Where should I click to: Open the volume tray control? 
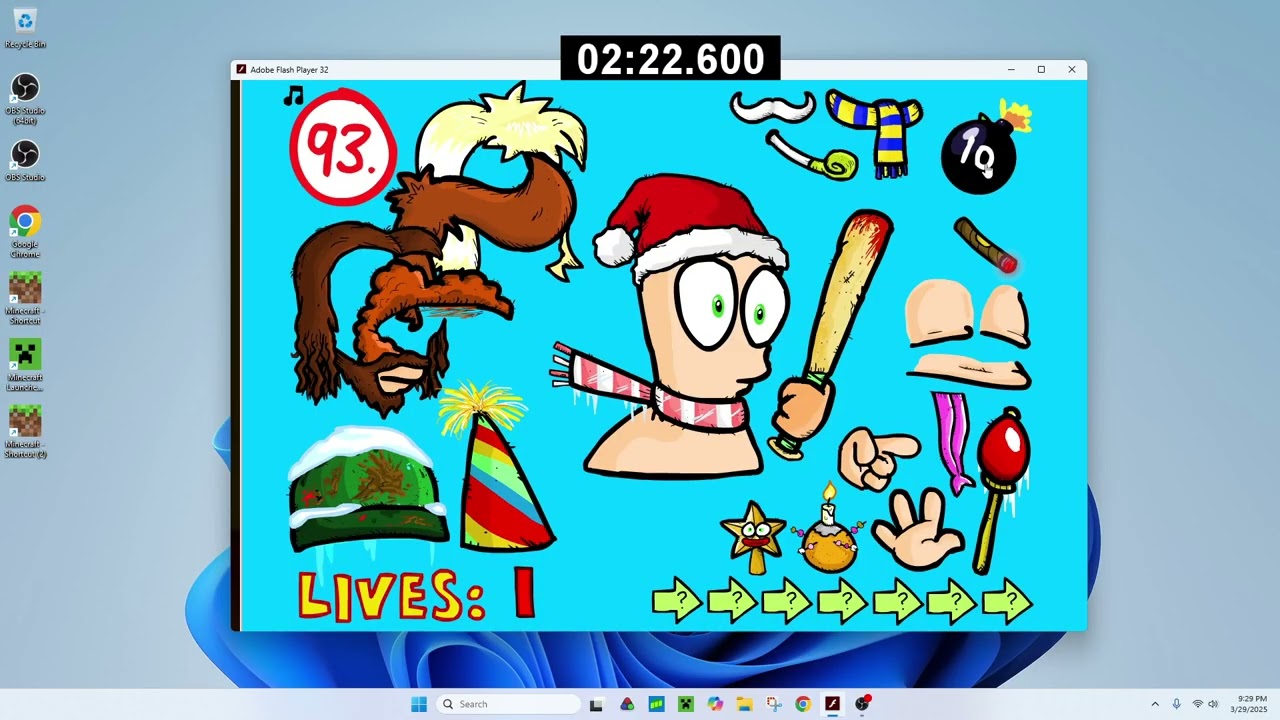pyautogui.click(x=1213, y=704)
